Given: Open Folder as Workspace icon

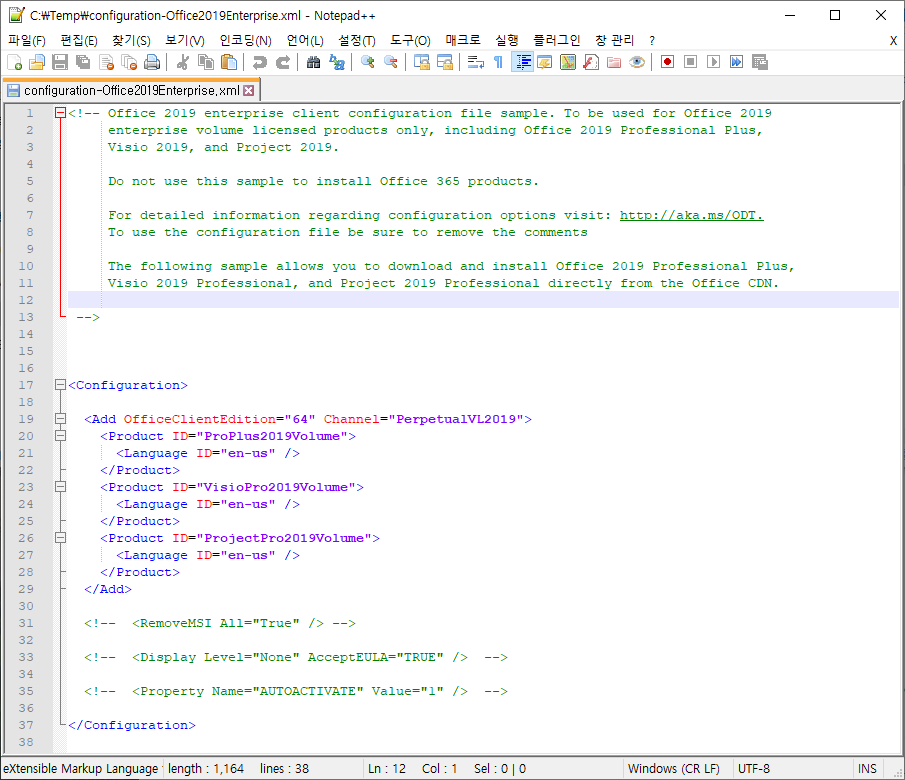Looking at the screenshot, I should (x=614, y=62).
